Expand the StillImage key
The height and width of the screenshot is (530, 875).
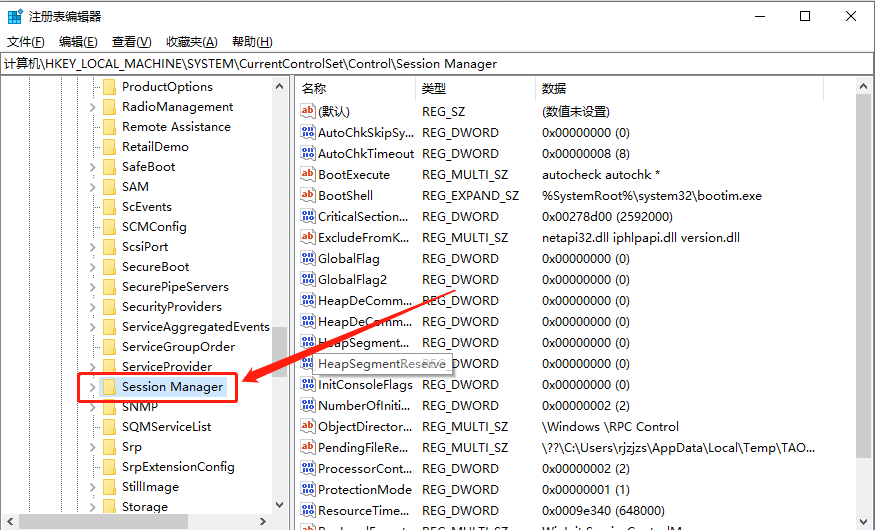pyautogui.click(x=93, y=487)
